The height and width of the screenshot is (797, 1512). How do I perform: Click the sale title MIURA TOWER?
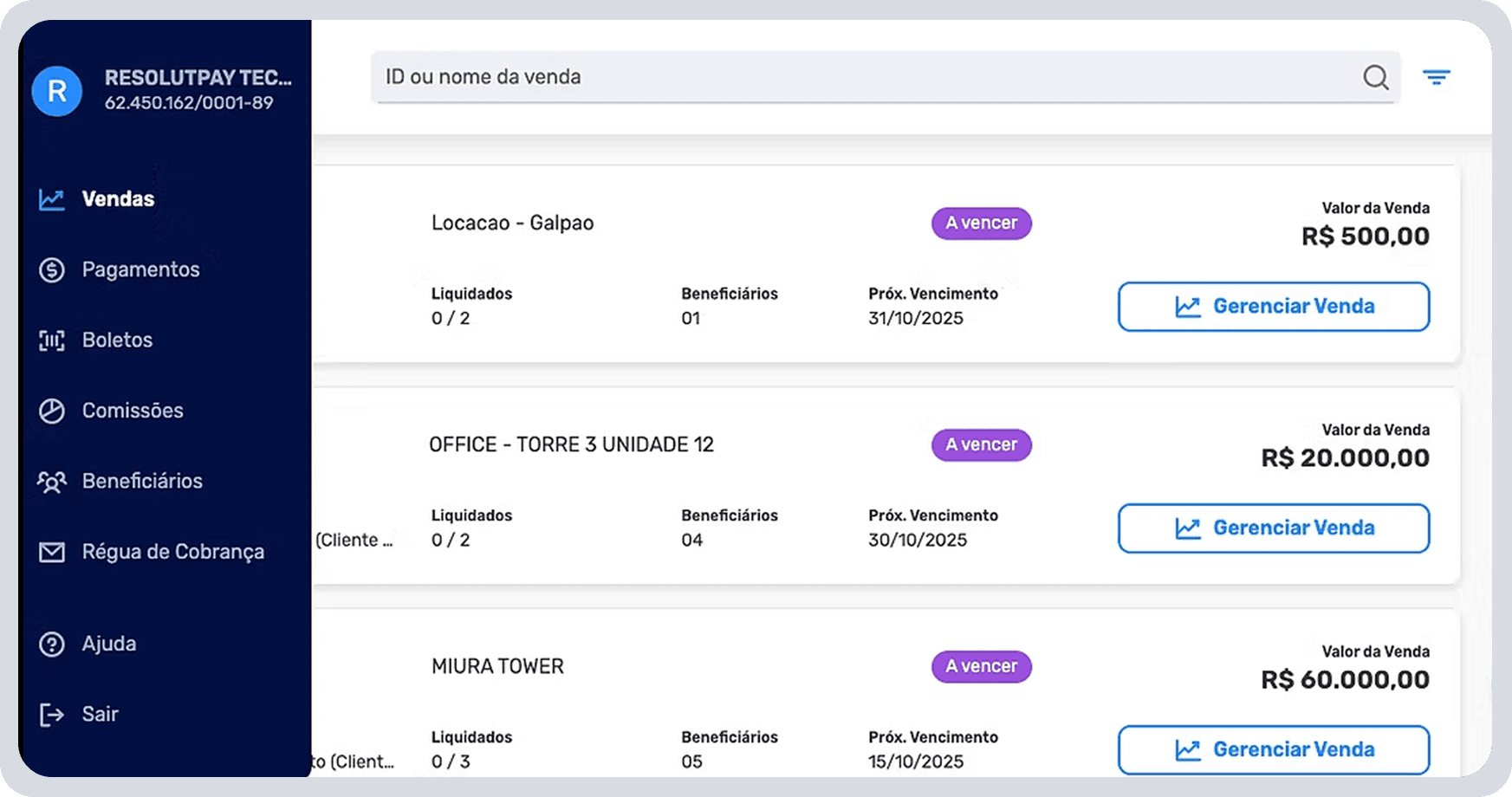click(x=497, y=666)
